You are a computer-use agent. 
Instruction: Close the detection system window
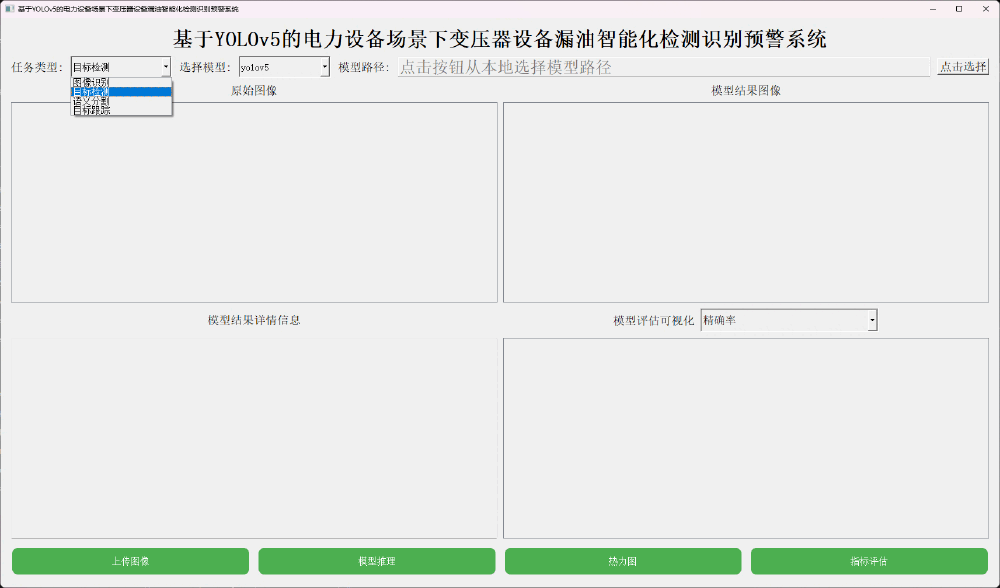point(986,9)
